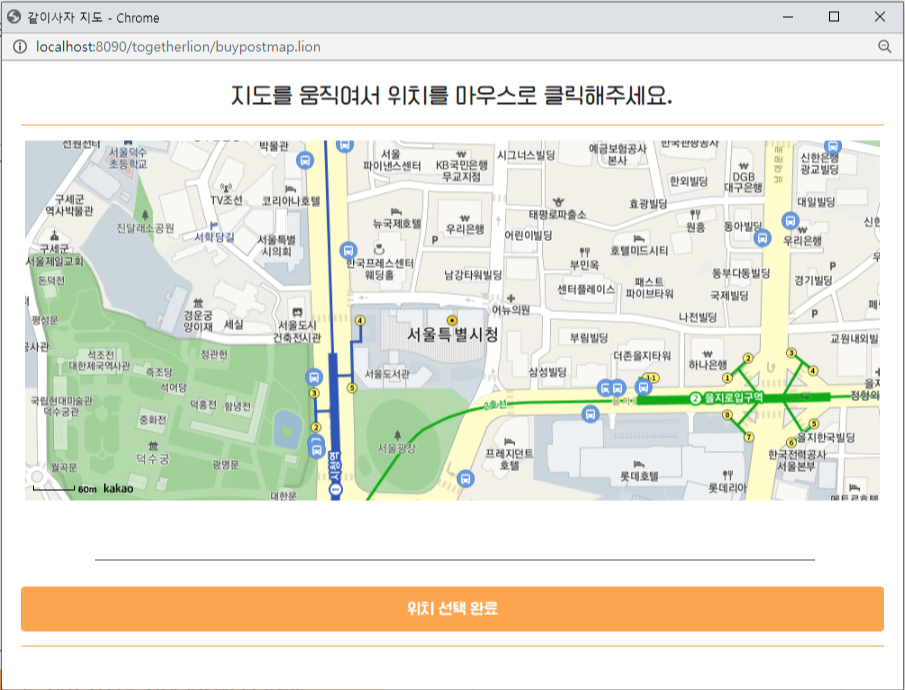Click the 더존을지타워 label
The height and width of the screenshot is (690, 905).
click(642, 356)
